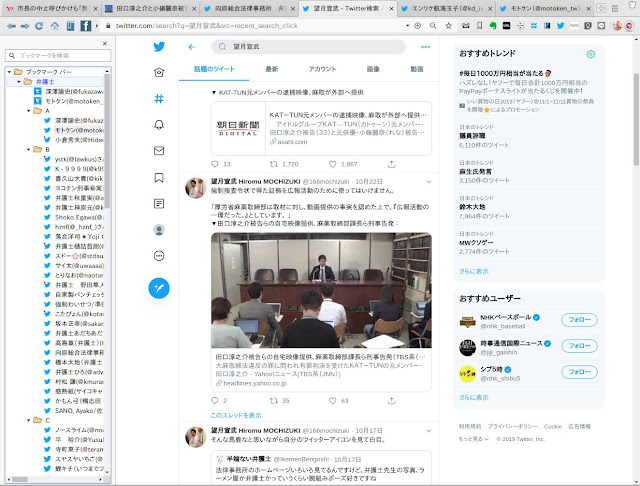Close the bookmarks side panel
Screen dimensions: 640x486
point(105,43)
